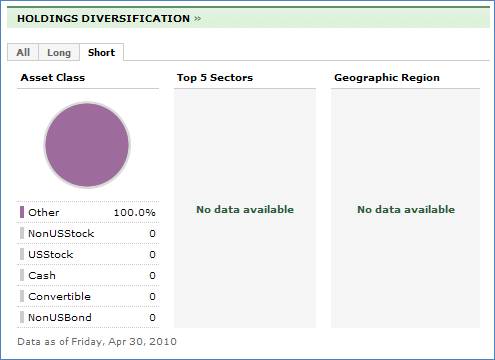Click the purple Other legend swatch

coord(22,212)
